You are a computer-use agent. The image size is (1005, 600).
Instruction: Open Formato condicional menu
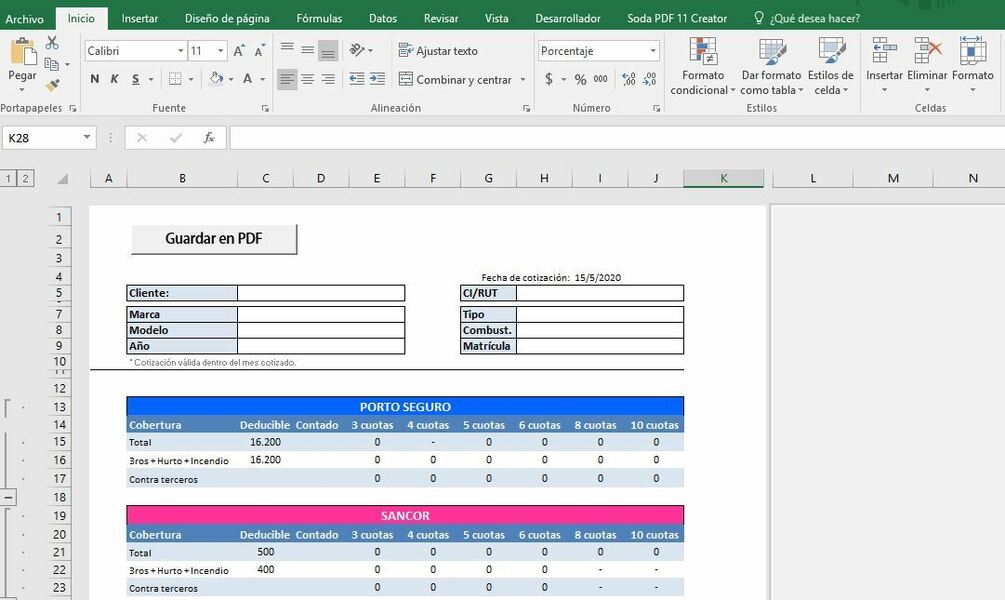703,67
